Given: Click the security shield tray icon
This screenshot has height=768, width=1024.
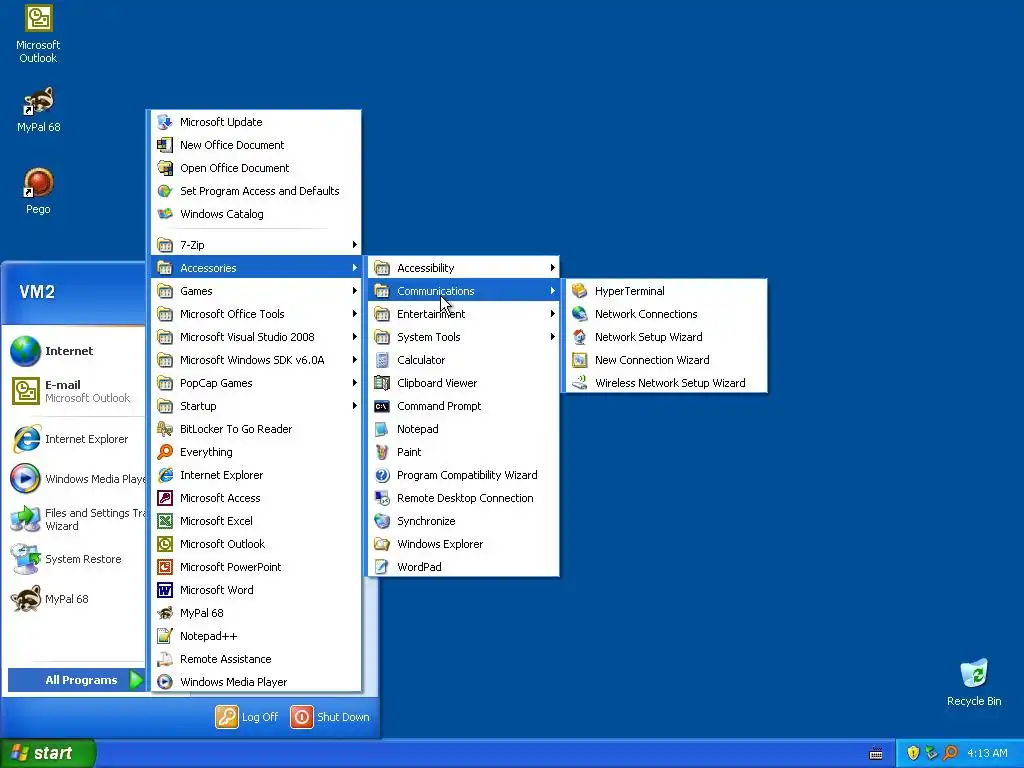Looking at the screenshot, I should (913, 753).
